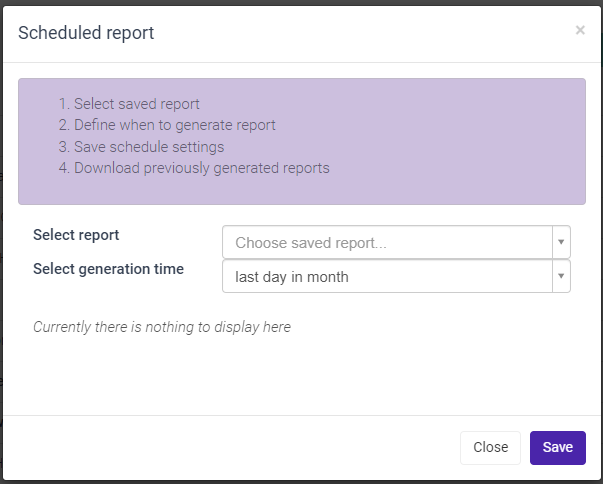
Task: Click the 'Select generation time' label
Action: coord(108,269)
